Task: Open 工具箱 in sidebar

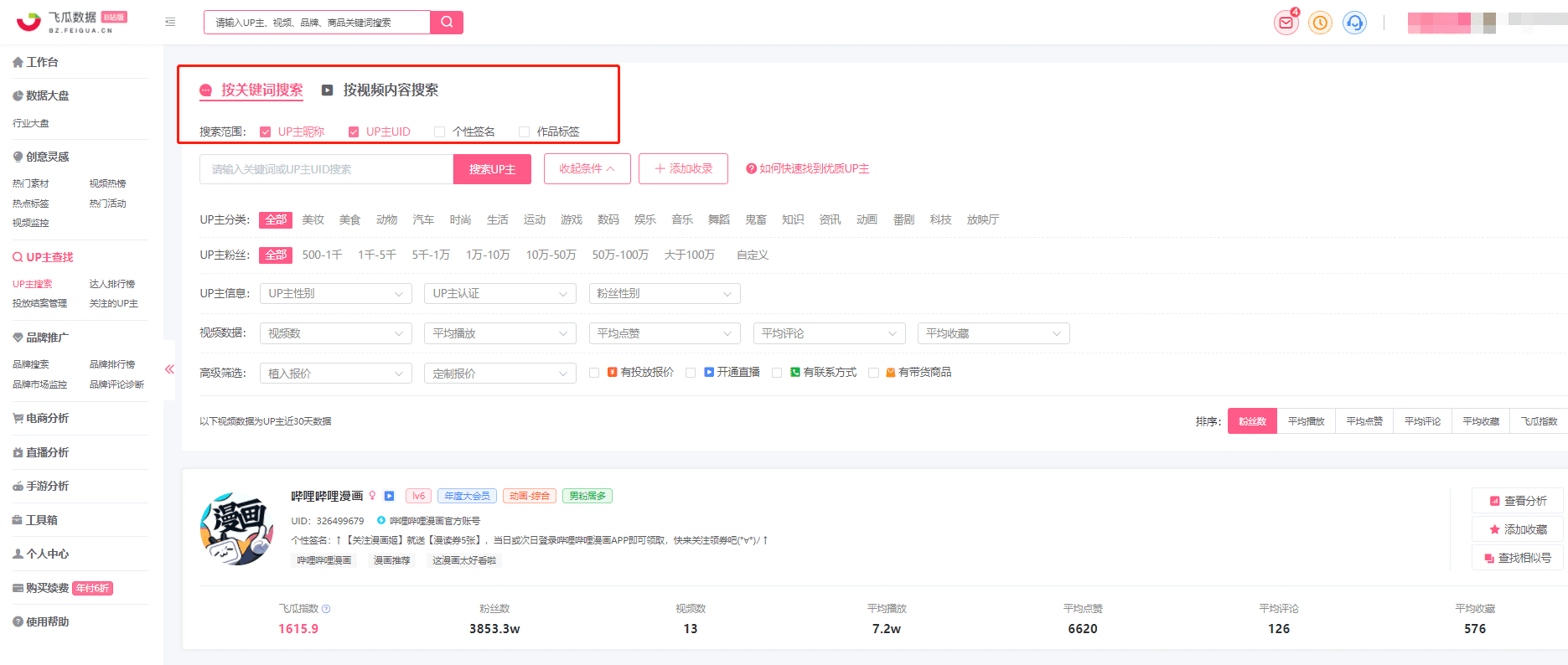Action: click(x=35, y=520)
